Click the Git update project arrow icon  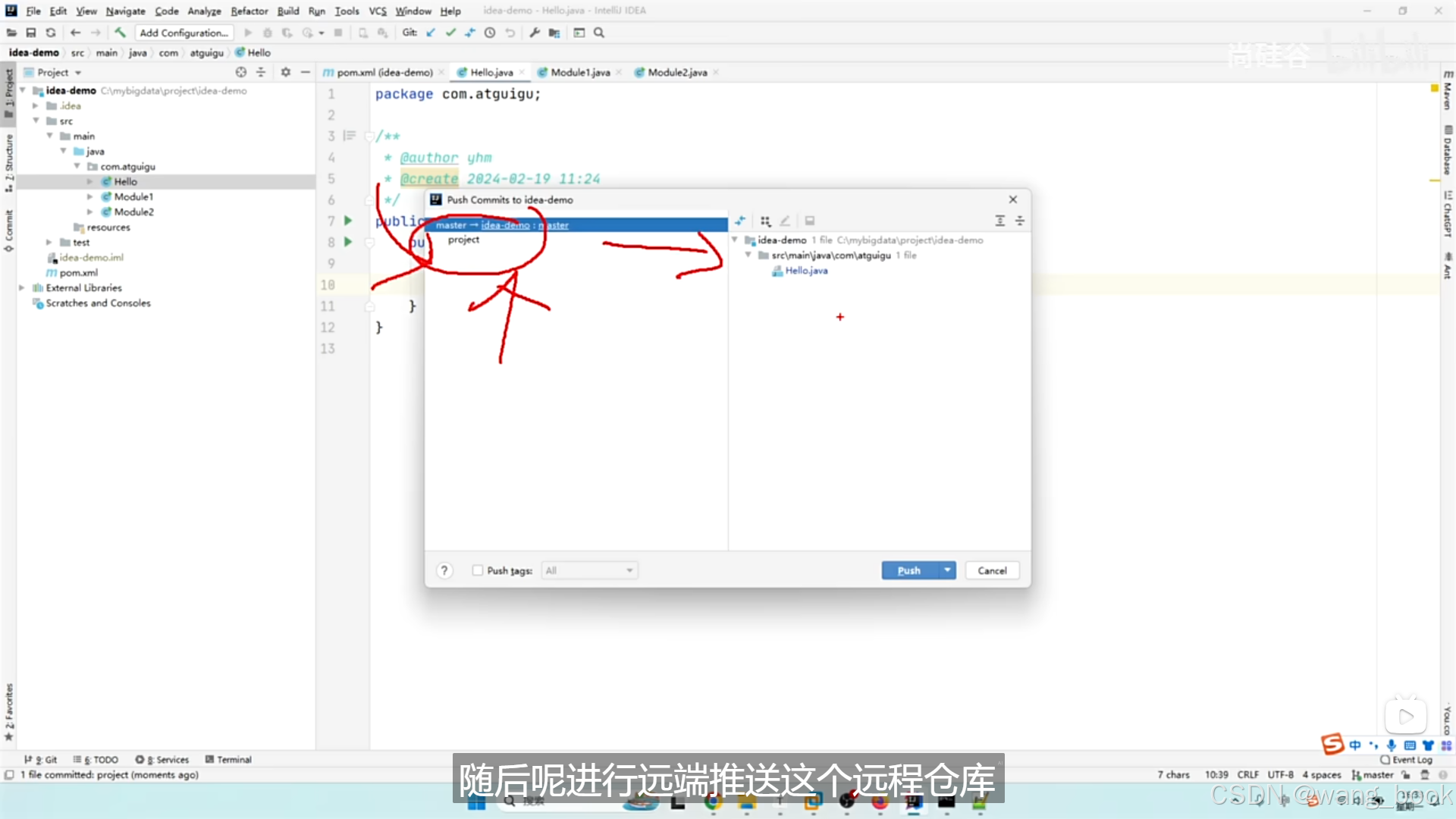[x=431, y=33]
